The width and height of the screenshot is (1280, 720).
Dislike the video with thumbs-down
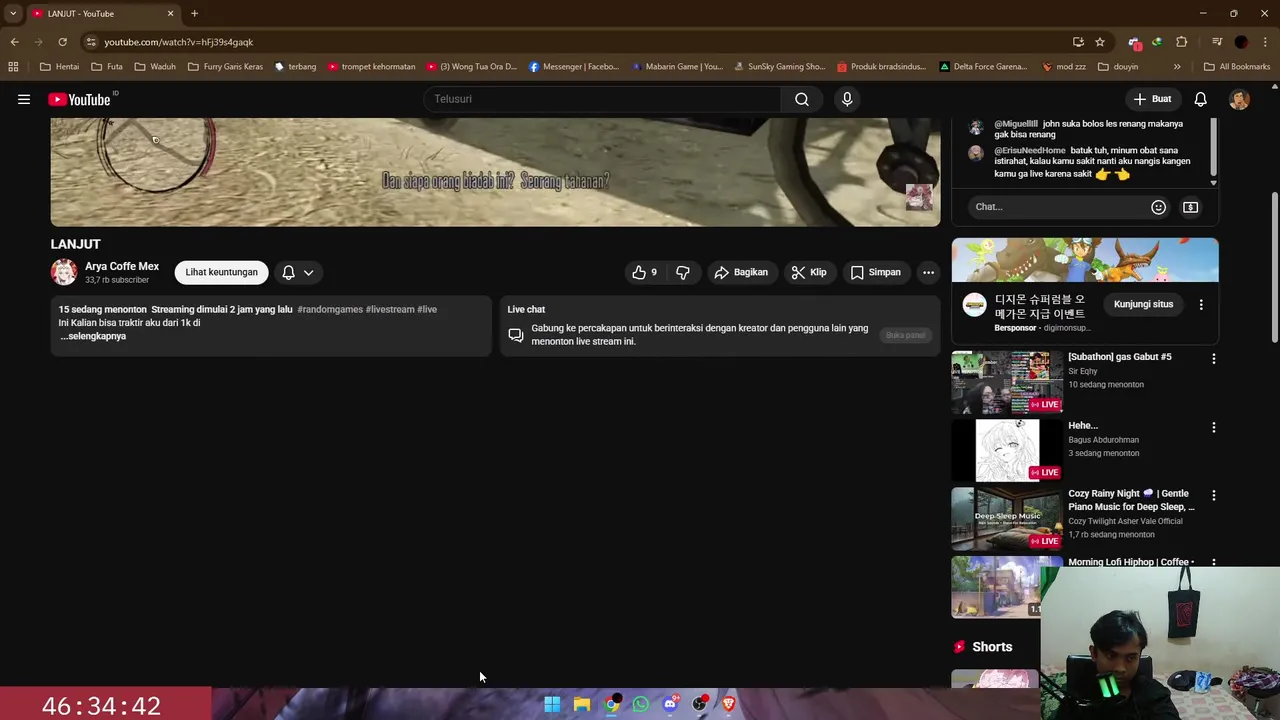click(683, 272)
